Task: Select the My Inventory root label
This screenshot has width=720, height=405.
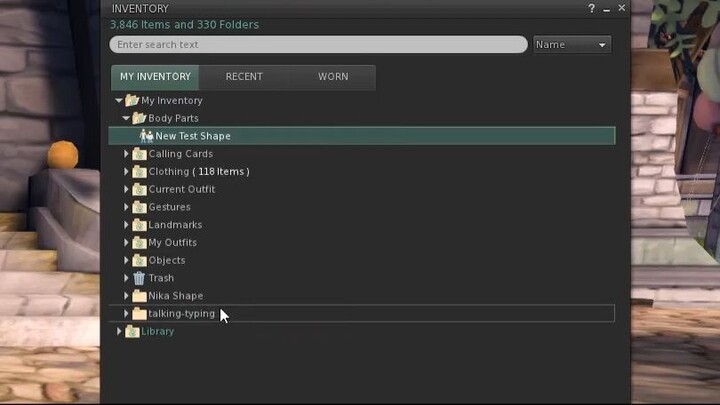Action: click(x=172, y=100)
